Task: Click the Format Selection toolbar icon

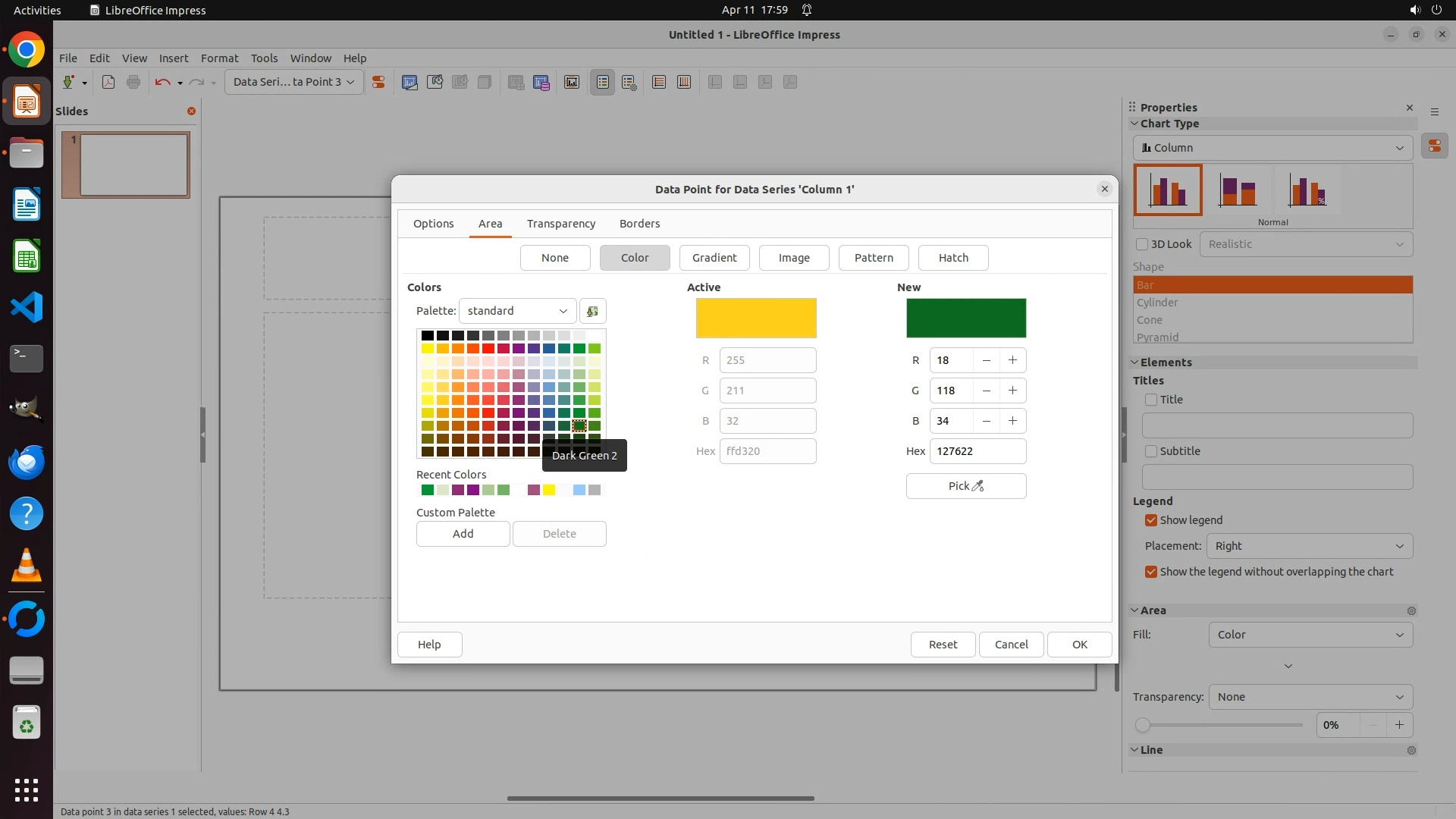Action: pos(378,82)
